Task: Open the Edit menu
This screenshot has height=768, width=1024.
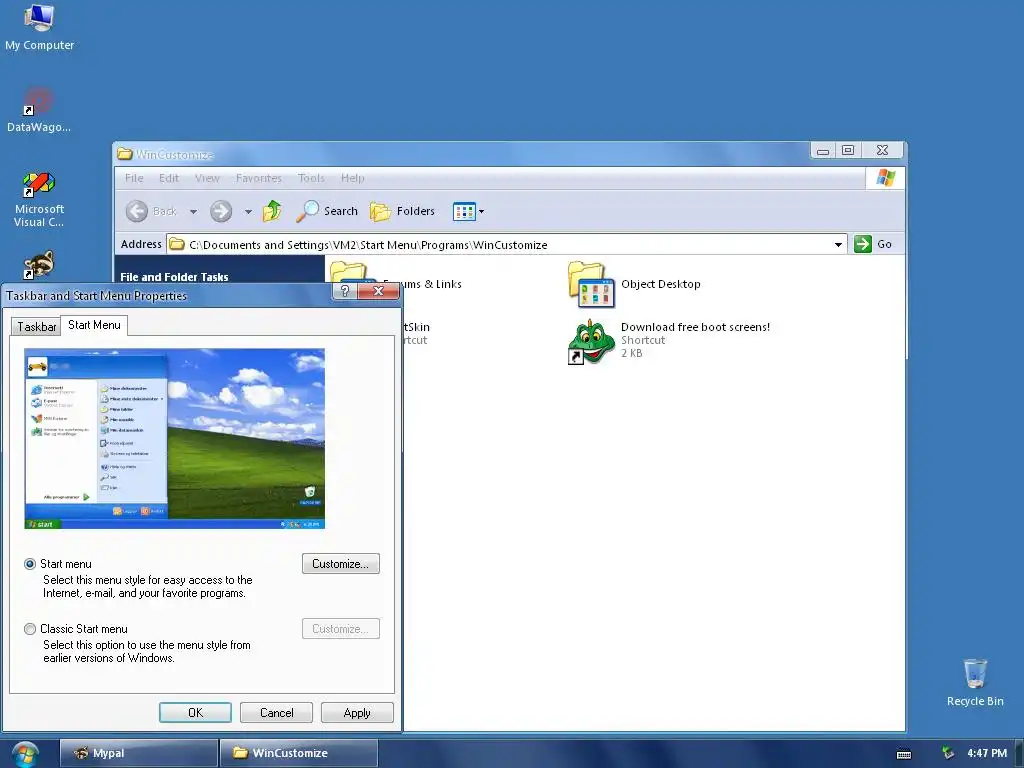Action: tap(168, 178)
